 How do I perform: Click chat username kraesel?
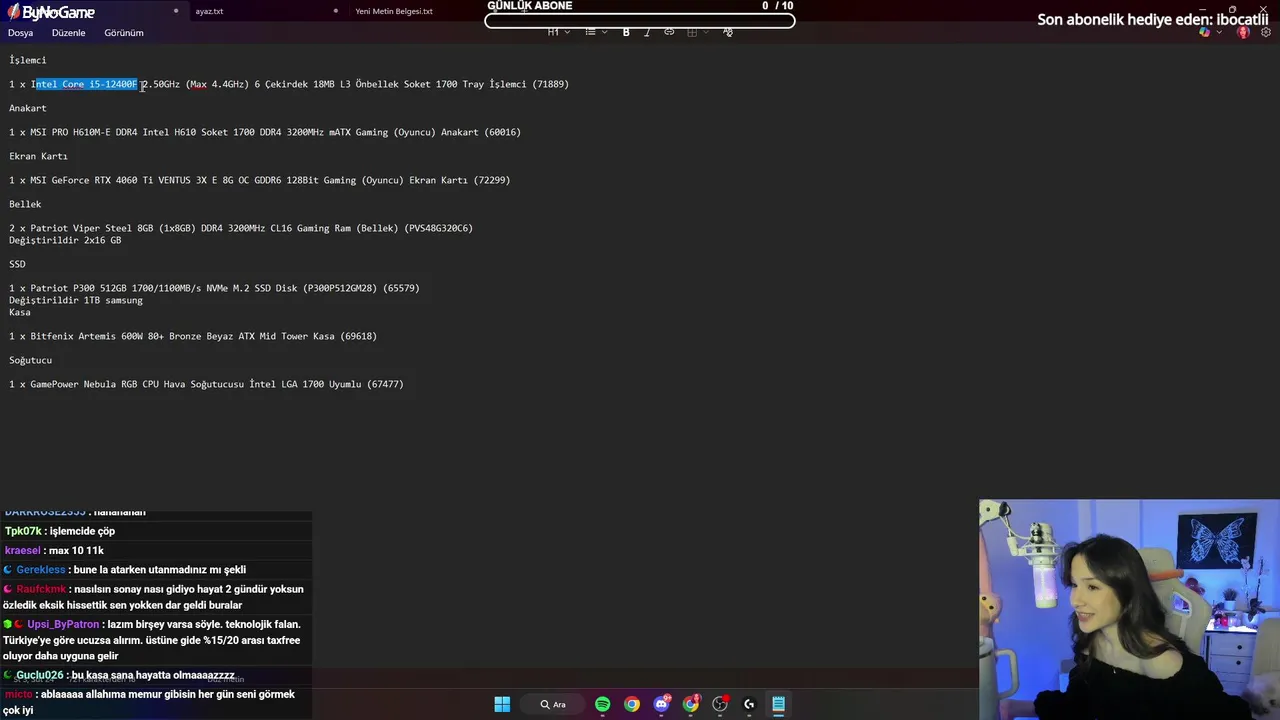(x=23, y=550)
